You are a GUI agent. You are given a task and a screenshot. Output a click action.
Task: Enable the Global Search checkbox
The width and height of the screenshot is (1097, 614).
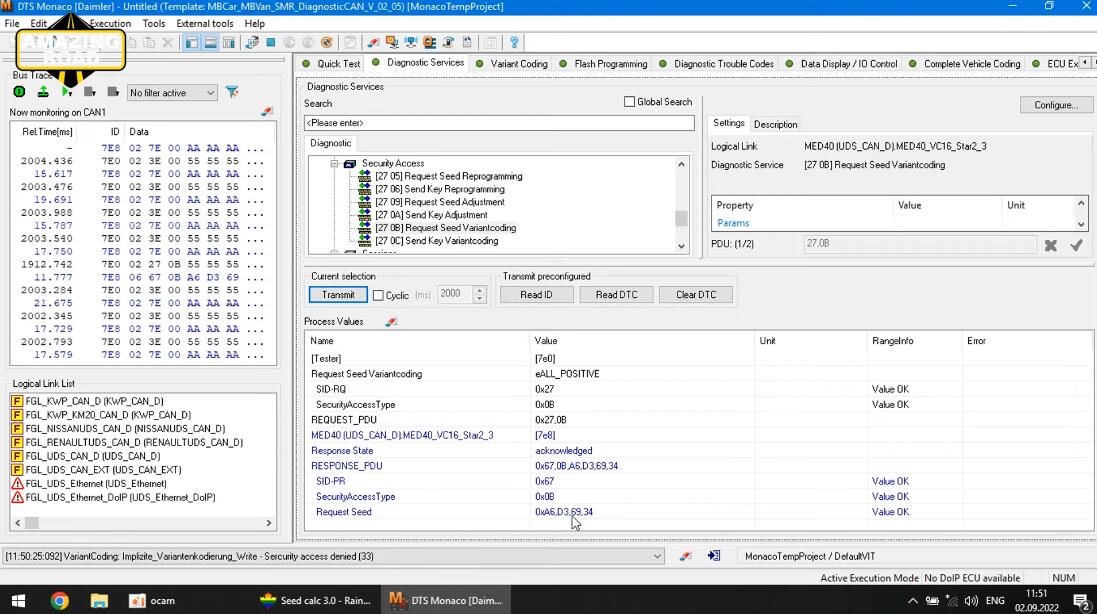pos(630,102)
